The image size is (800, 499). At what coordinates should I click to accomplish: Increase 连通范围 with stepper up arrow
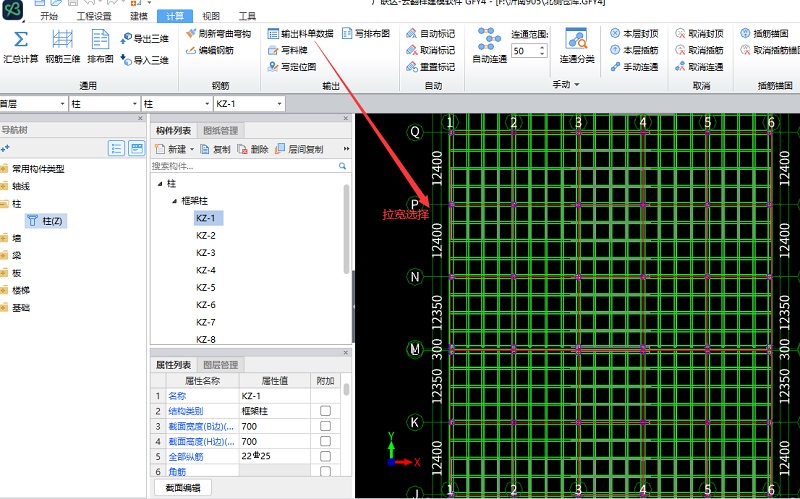click(542, 47)
